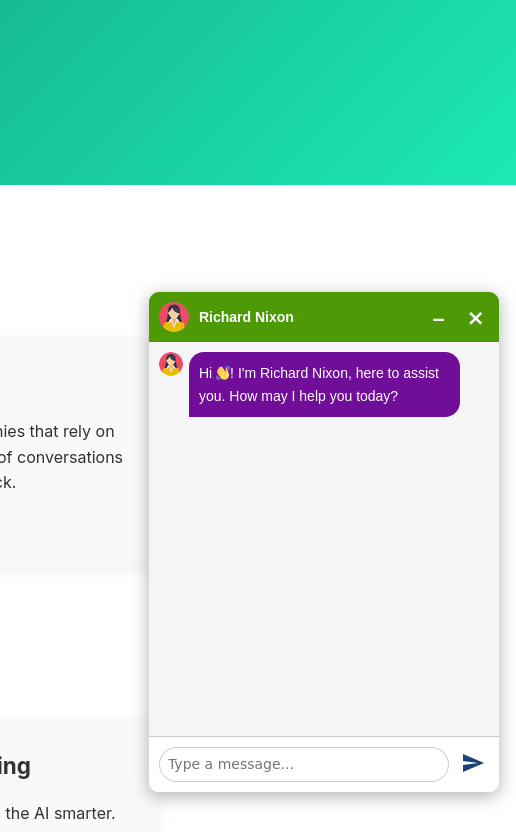The image size is (516, 832).
Task: Select the purple greeting message bubble
Action: point(324,385)
